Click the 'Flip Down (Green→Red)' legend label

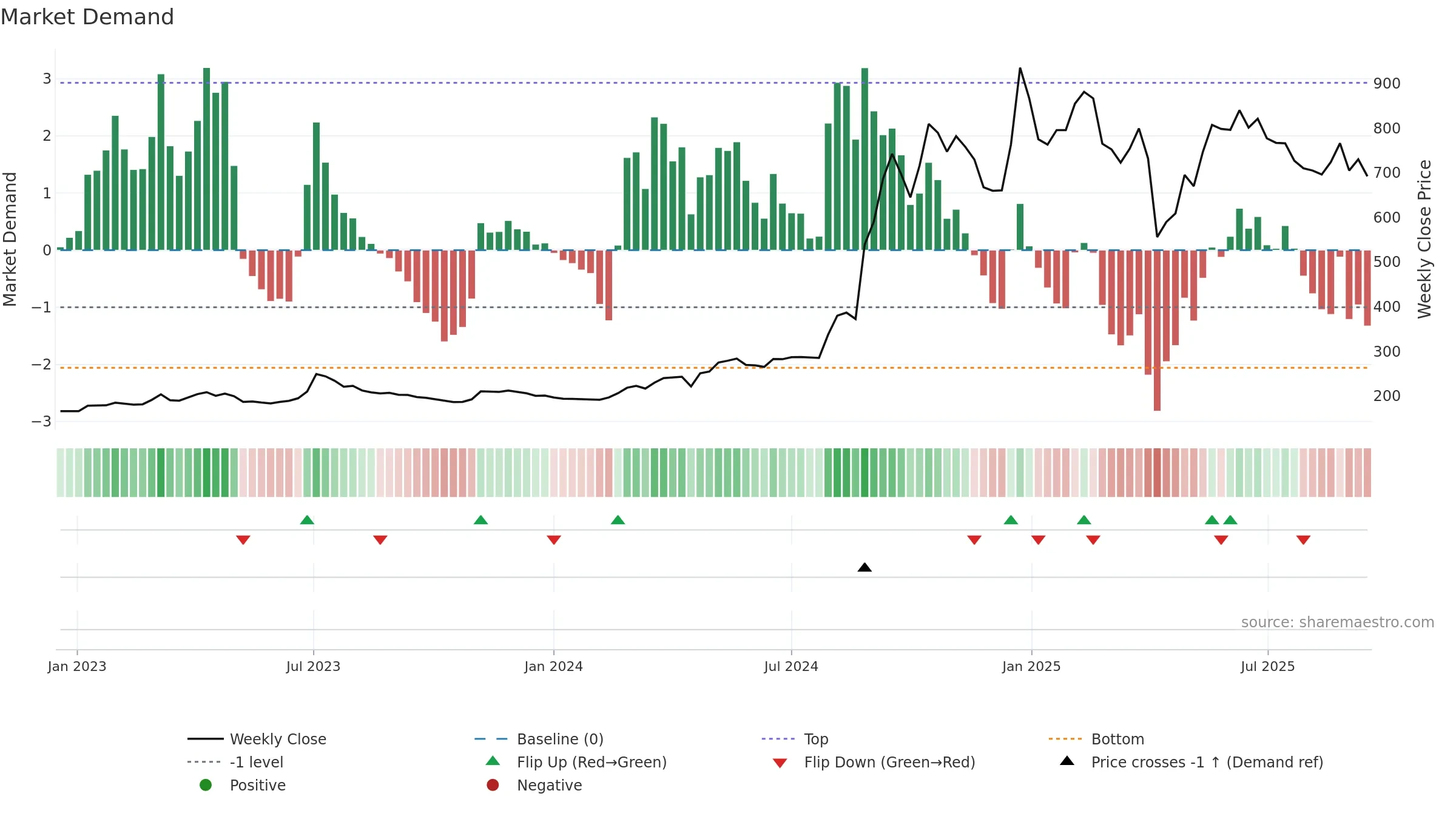pyautogui.click(x=889, y=762)
